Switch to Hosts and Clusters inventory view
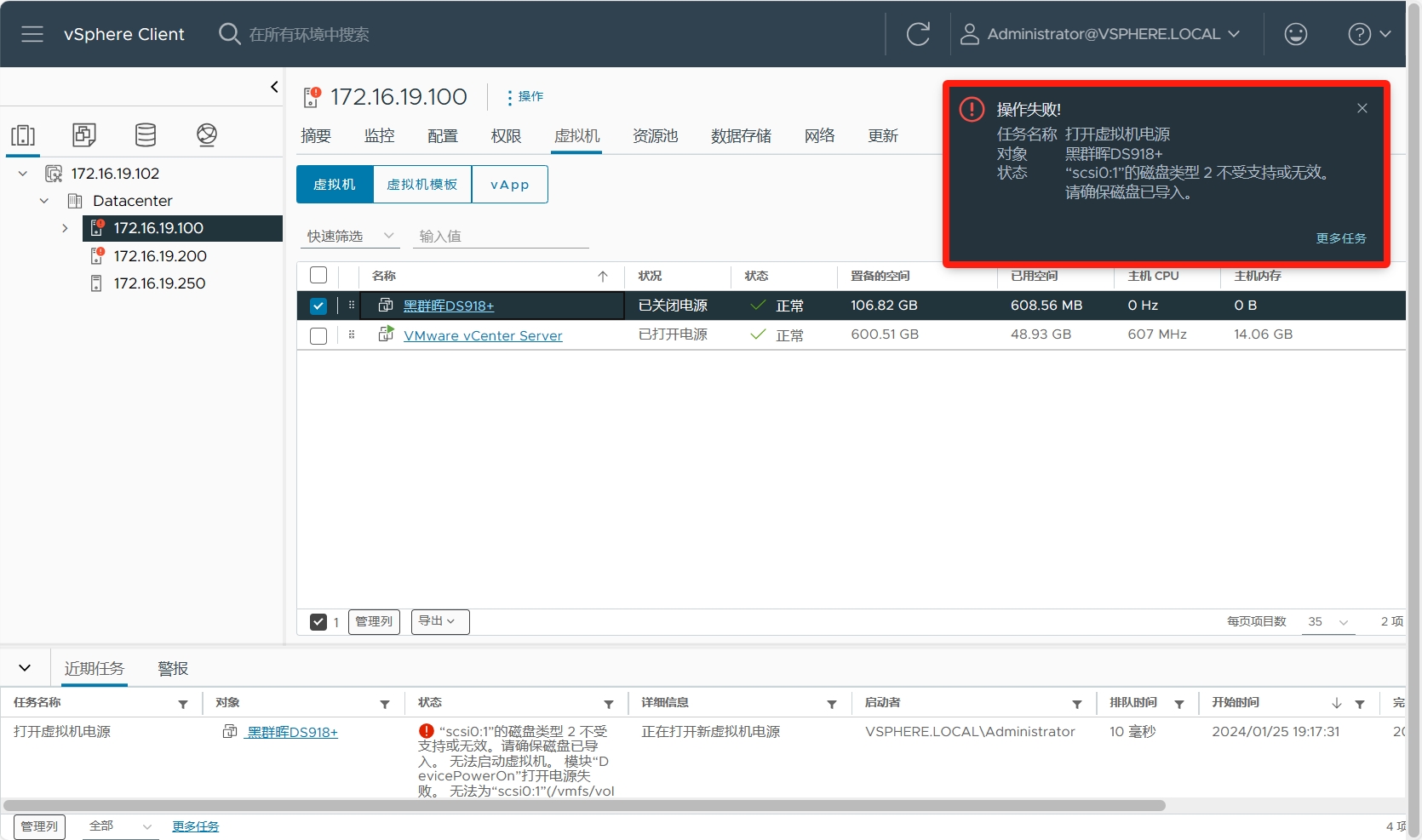The width and height of the screenshot is (1422, 840). 23,135
